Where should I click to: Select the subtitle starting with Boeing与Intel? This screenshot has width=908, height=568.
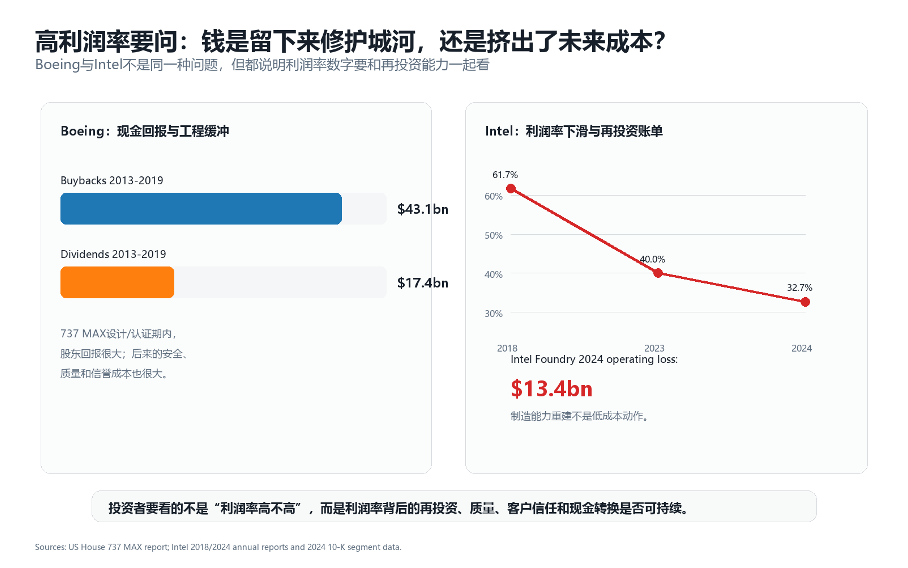pyautogui.click(x=262, y=64)
